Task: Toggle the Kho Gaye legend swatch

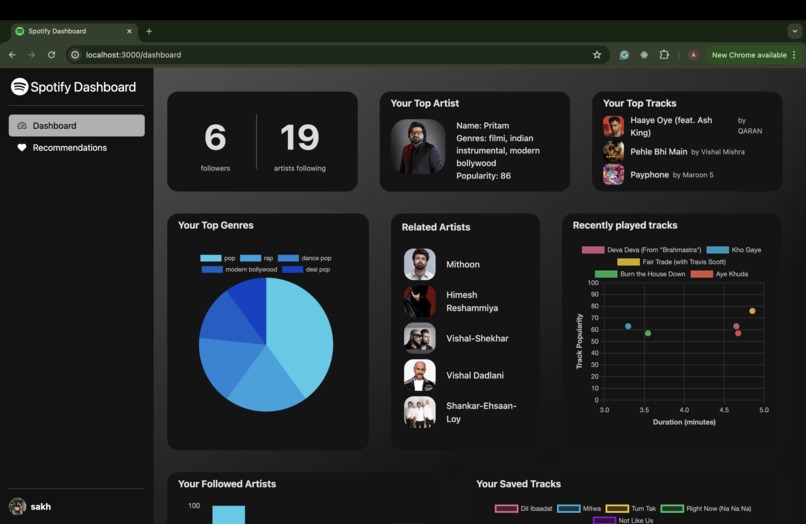Action: coord(718,250)
